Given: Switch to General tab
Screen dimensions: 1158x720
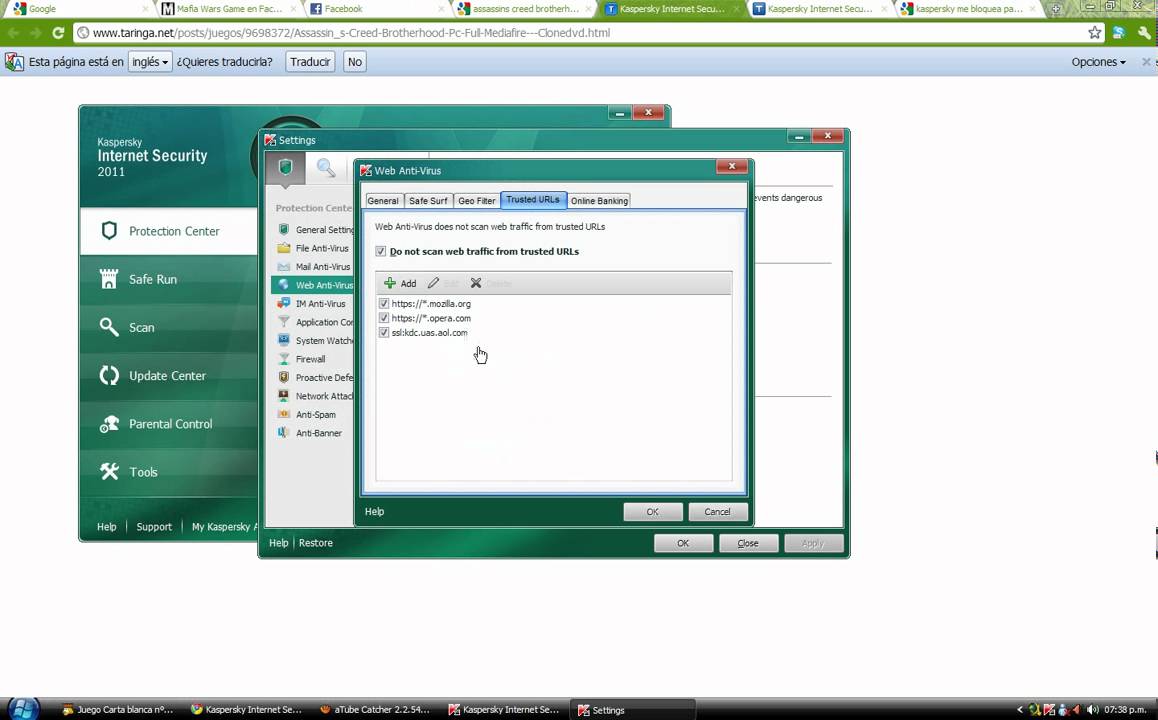Looking at the screenshot, I should pyautogui.click(x=383, y=201).
